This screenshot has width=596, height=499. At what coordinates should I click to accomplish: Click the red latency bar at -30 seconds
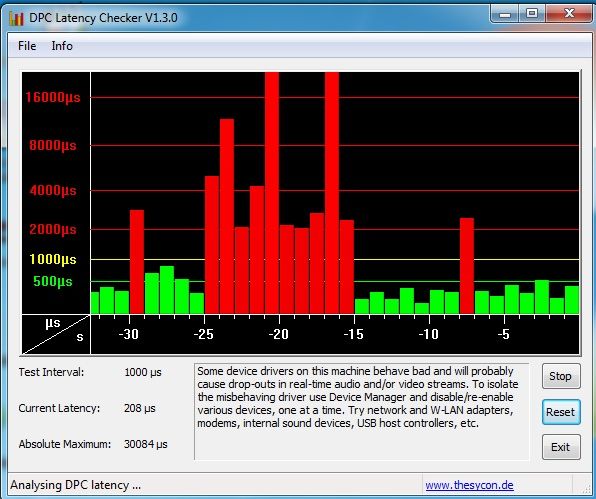pos(137,262)
